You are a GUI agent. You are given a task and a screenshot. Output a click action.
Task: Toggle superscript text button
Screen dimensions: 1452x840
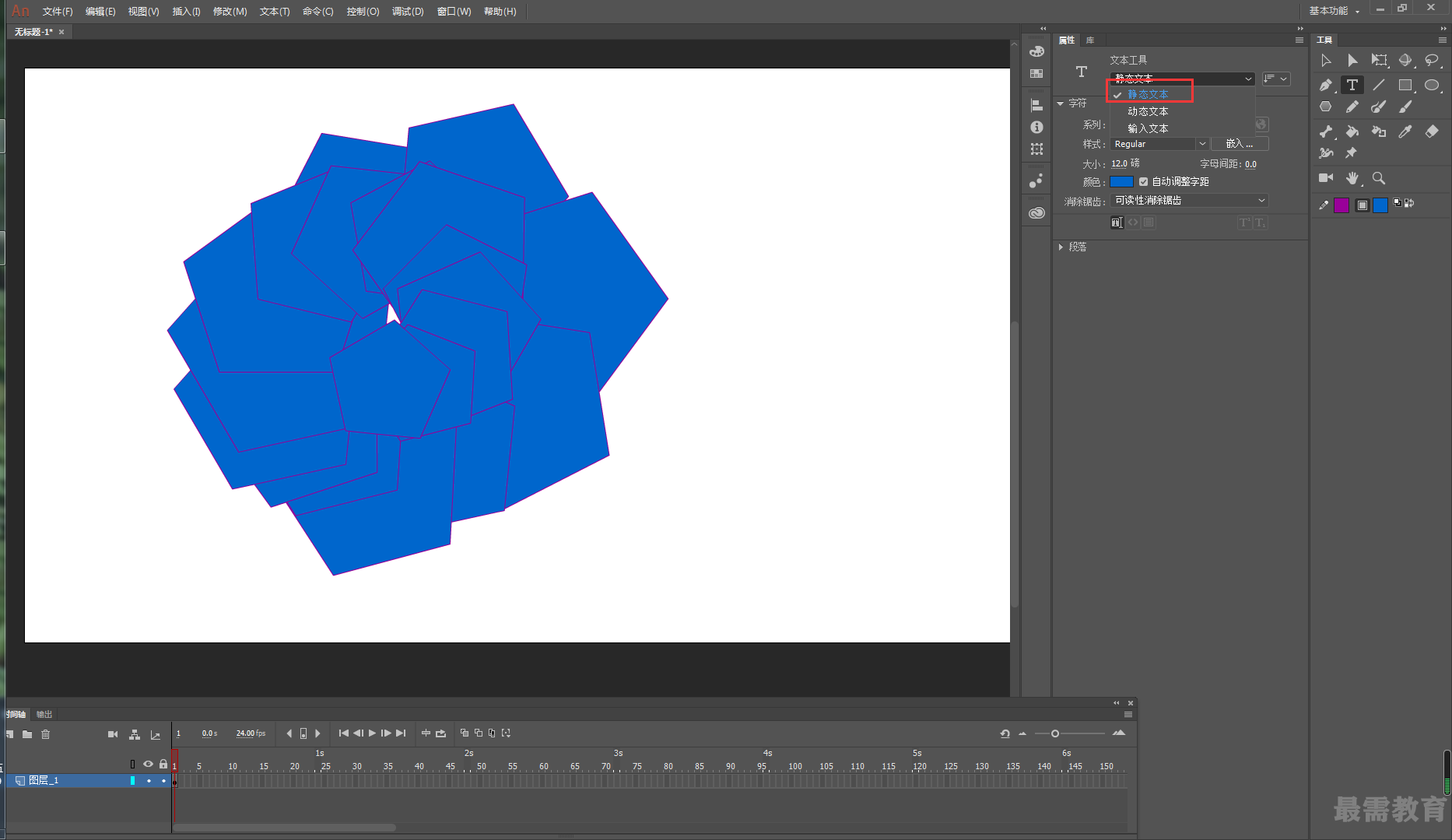coord(1245,222)
